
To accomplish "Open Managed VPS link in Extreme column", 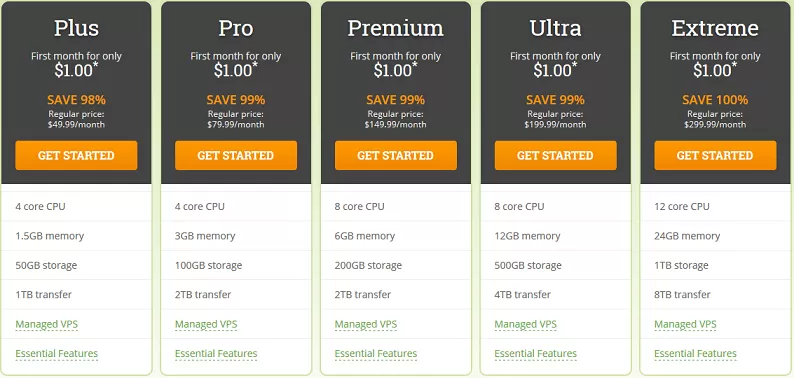I will coord(686,324).
